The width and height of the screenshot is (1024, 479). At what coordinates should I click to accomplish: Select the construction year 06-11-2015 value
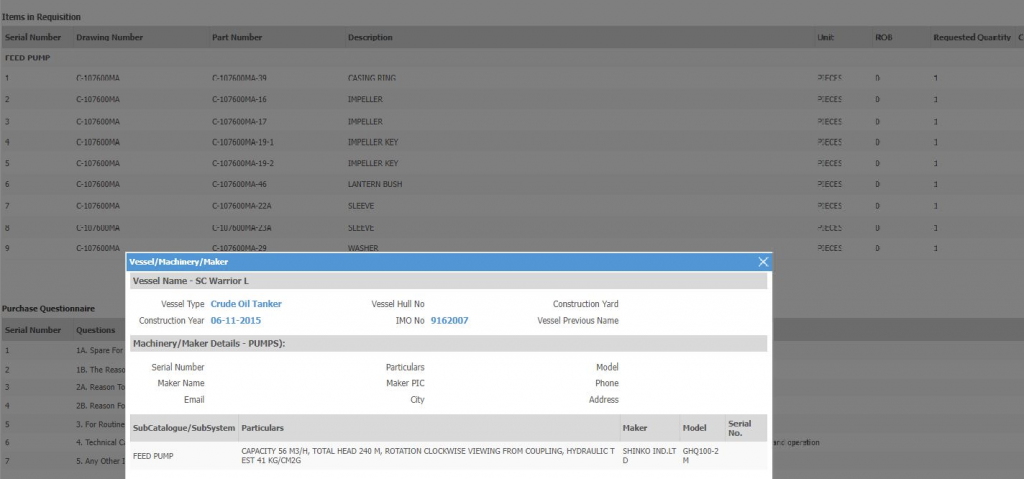(x=236, y=321)
